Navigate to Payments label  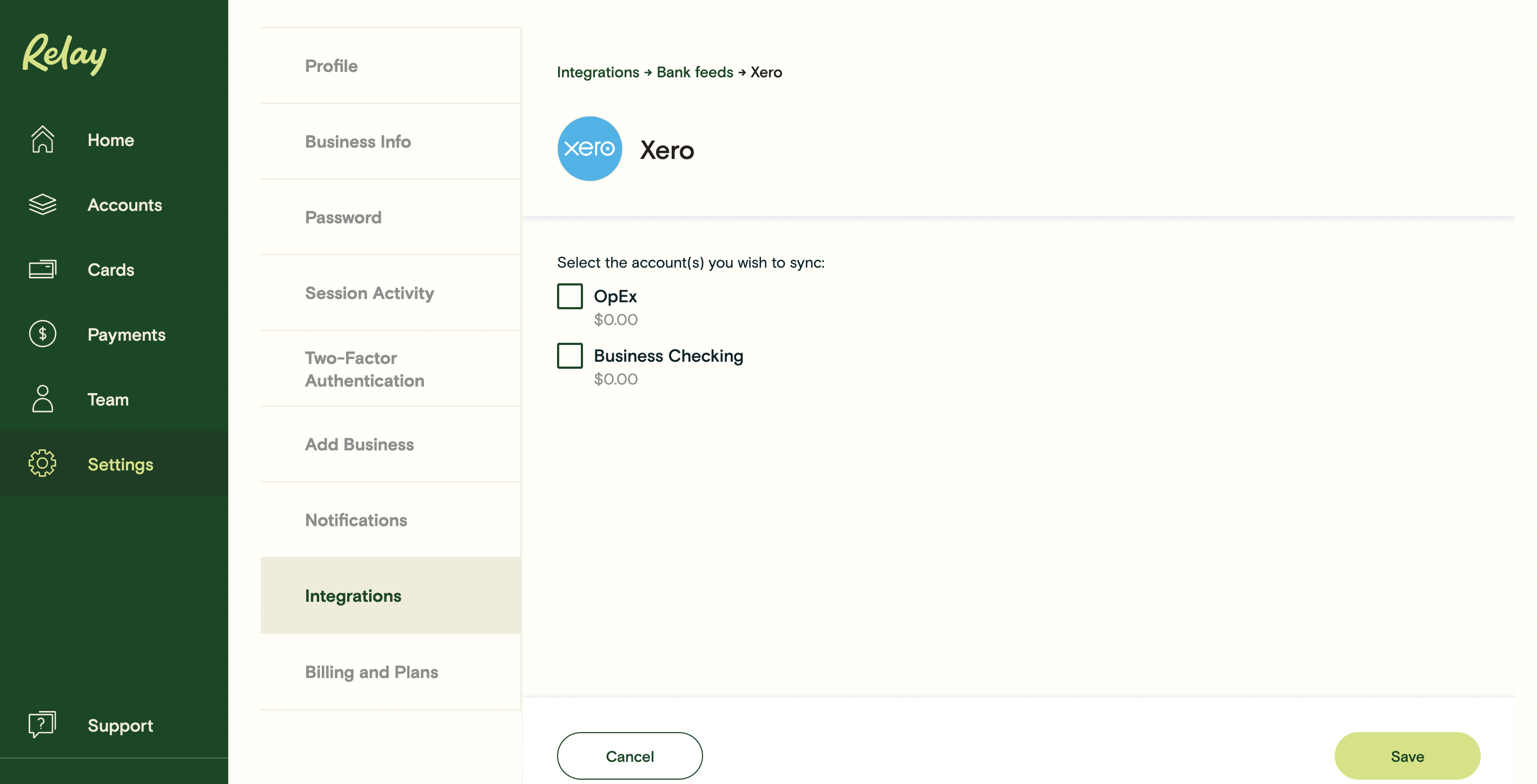[x=127, y=335]
